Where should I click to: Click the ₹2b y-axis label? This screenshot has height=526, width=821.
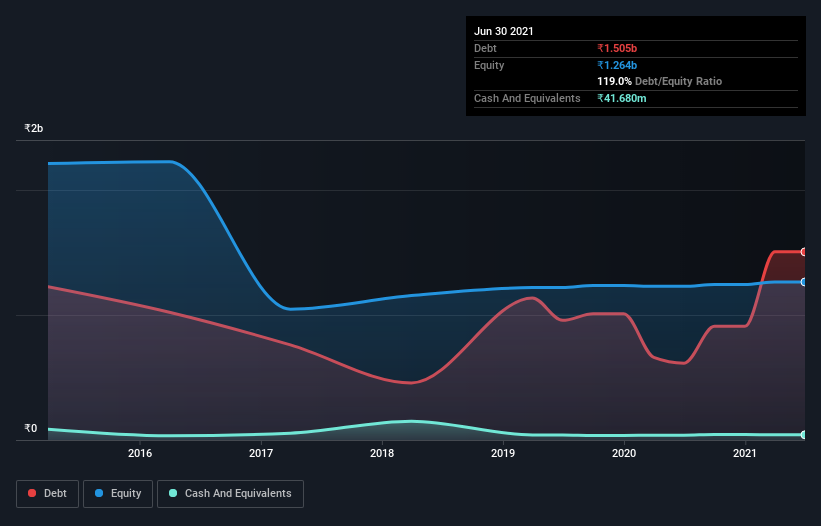pyautogui.click(x=34, y=128)
